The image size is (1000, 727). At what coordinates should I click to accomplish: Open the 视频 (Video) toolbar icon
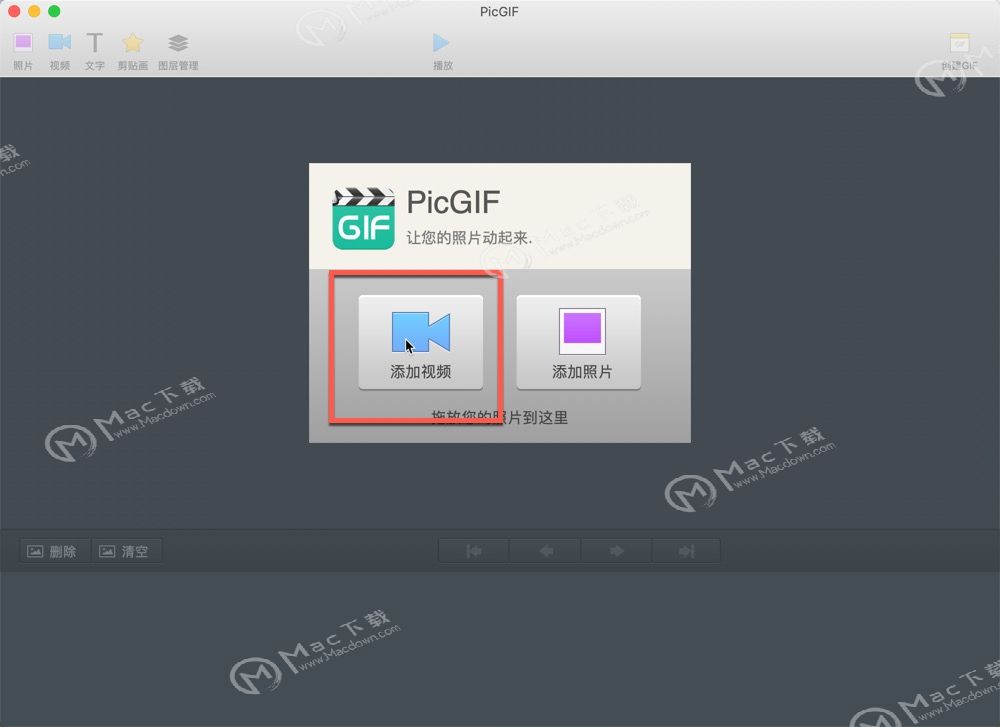click(x=59, y=50)
